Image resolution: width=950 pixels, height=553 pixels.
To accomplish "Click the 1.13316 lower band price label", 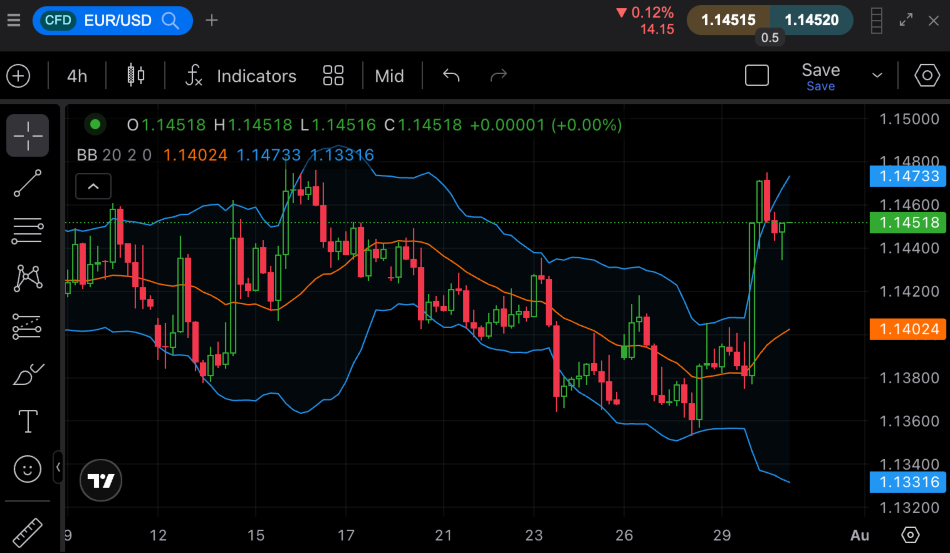I will coord(908,482).
